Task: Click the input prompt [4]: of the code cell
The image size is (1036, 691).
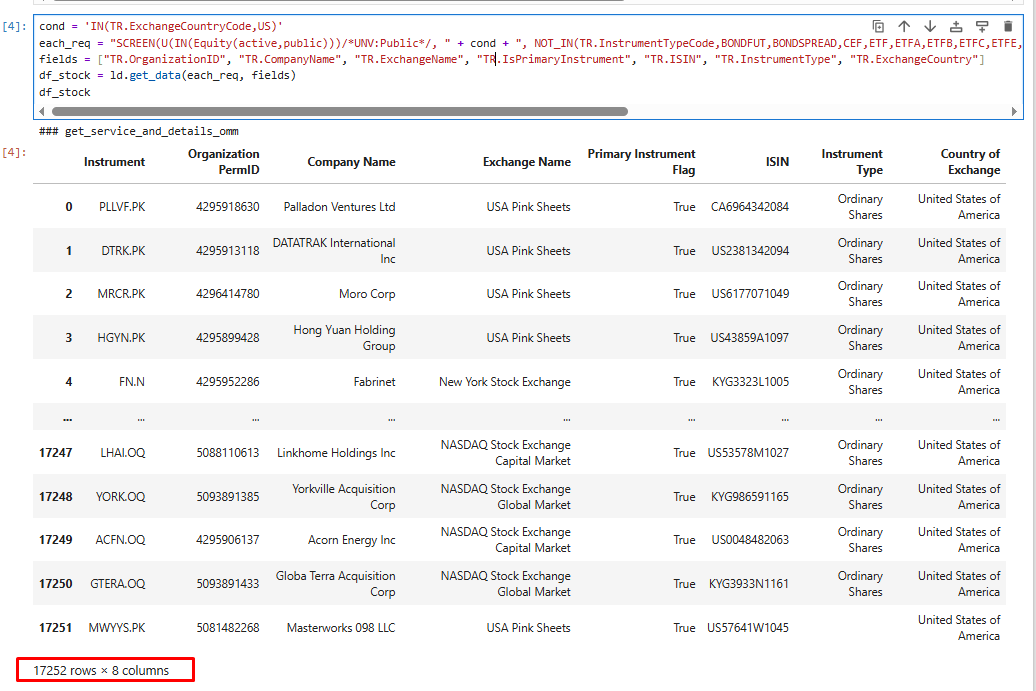Action: [x=15, y=26]
